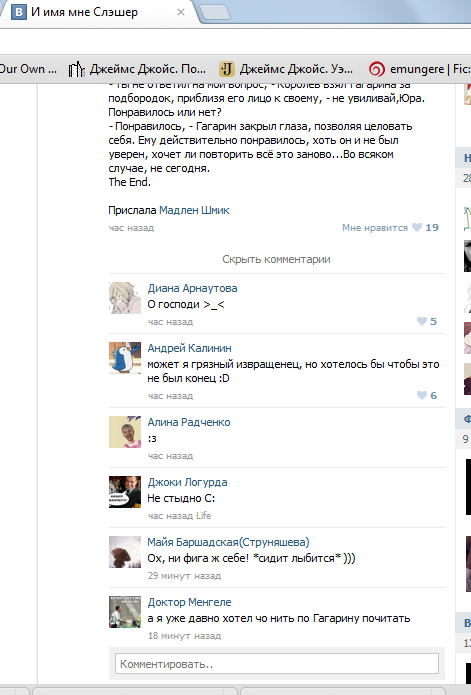This screenshot has height=695, width=471.
Task: Close the И имя мне Слэшер tab
Action: coord(181,12)
